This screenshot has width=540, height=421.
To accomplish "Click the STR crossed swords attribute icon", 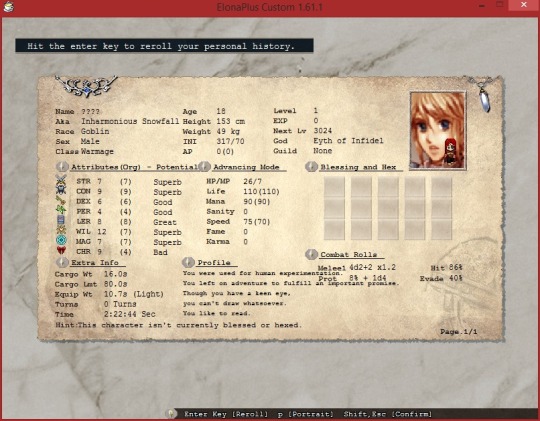I will pos(61,180).
